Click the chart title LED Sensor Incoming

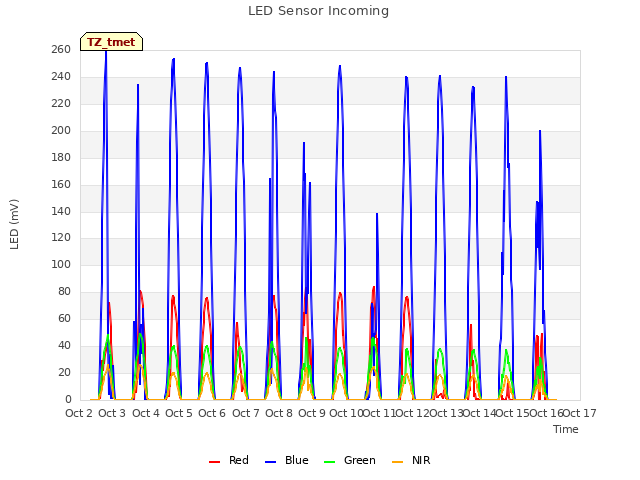click(x=318, y=11)
